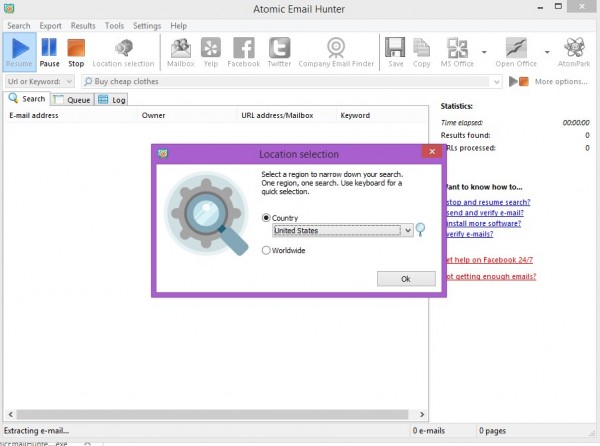Image resolution: width=600 pixels, height=446 pixels.
Task: Open the Open Office export arrow menu
Action: (x=547, y=52)
